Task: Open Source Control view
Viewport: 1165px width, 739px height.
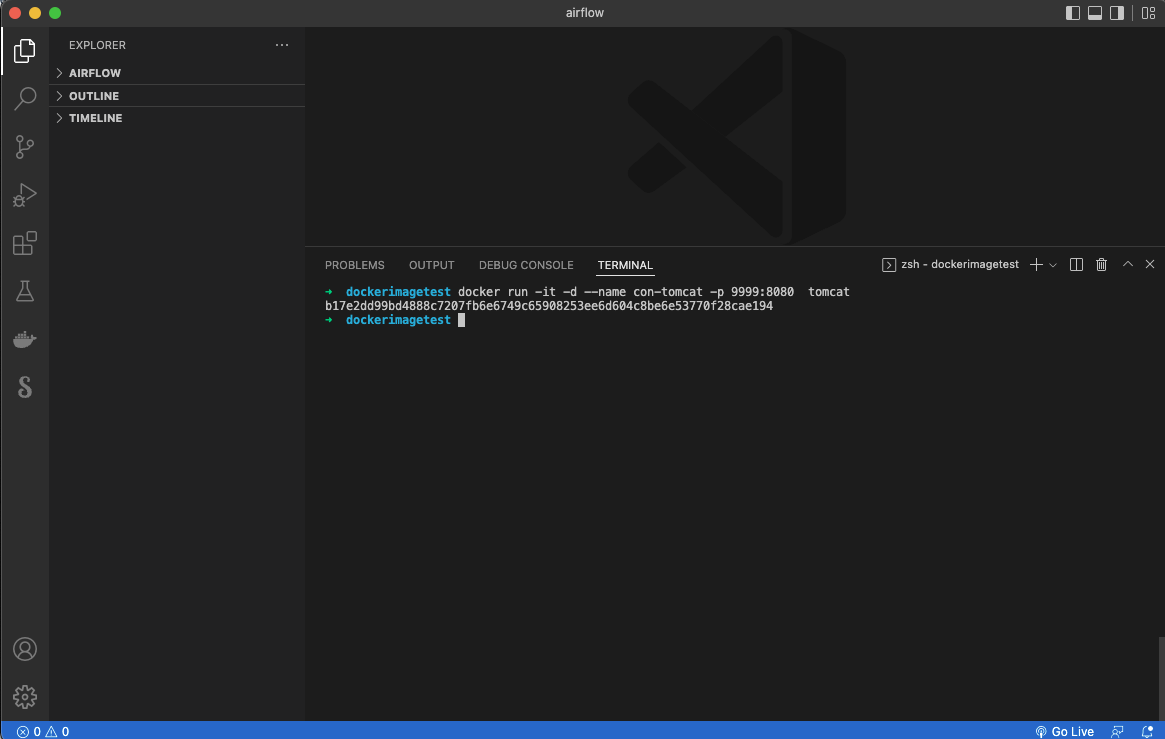Action: pos(25,147)
